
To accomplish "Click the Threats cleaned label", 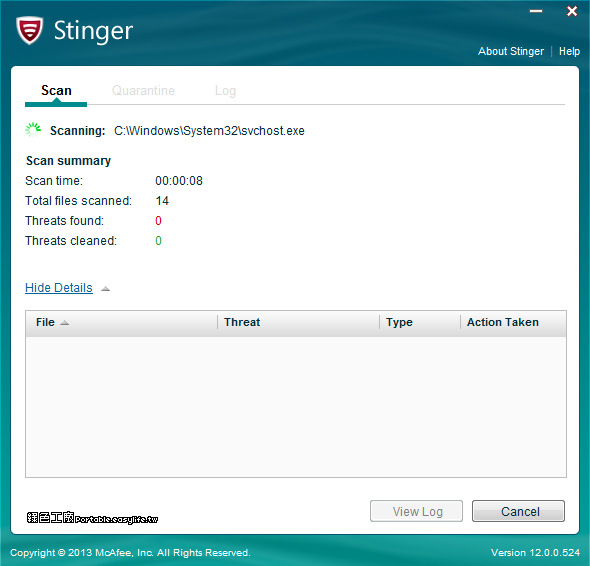I will [71, 241].
